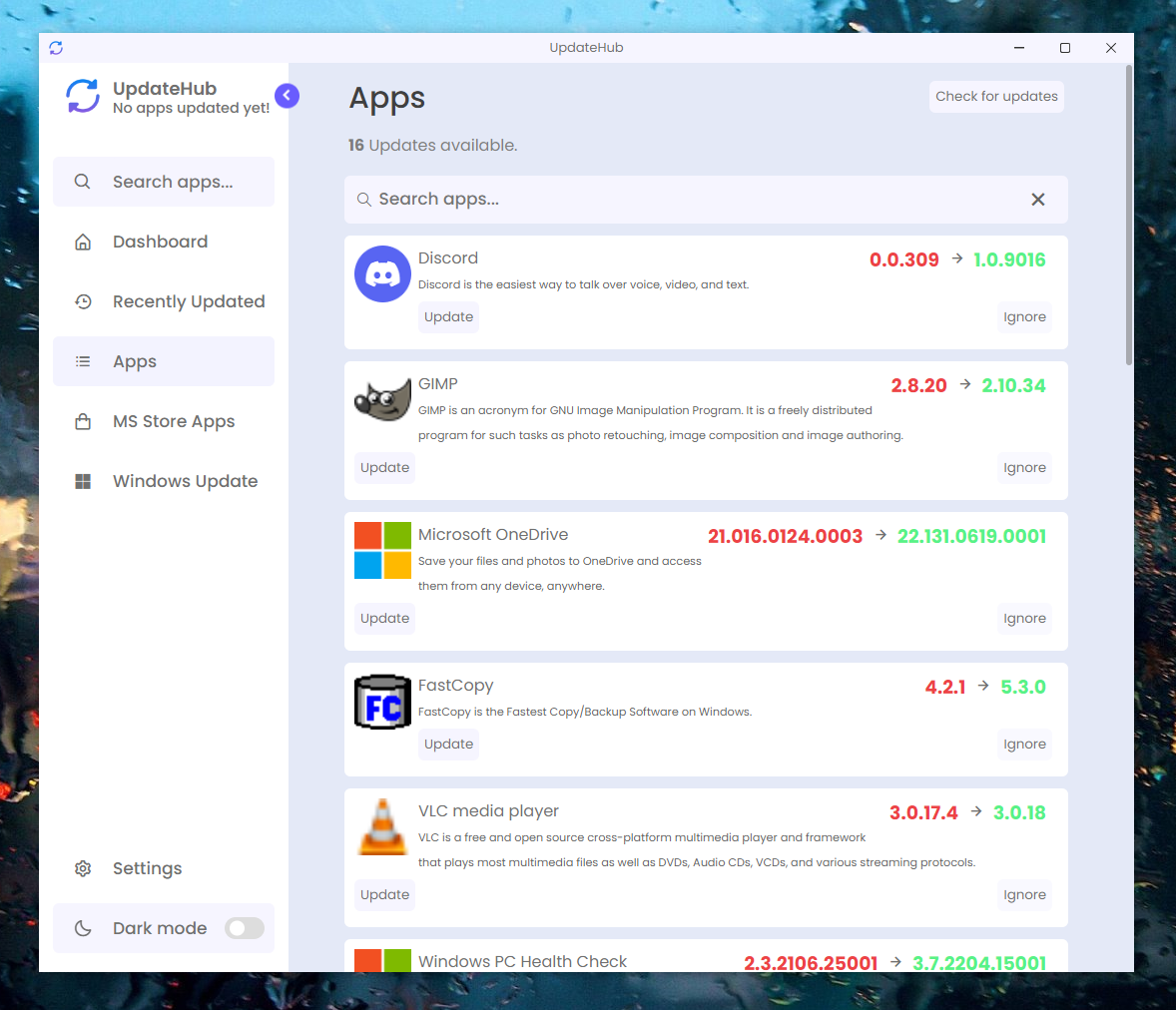Click the Microsoft OneDrive icon
Image resolution: width=1176 pixels, height=1010 pixels.
(x=382, y=550)
